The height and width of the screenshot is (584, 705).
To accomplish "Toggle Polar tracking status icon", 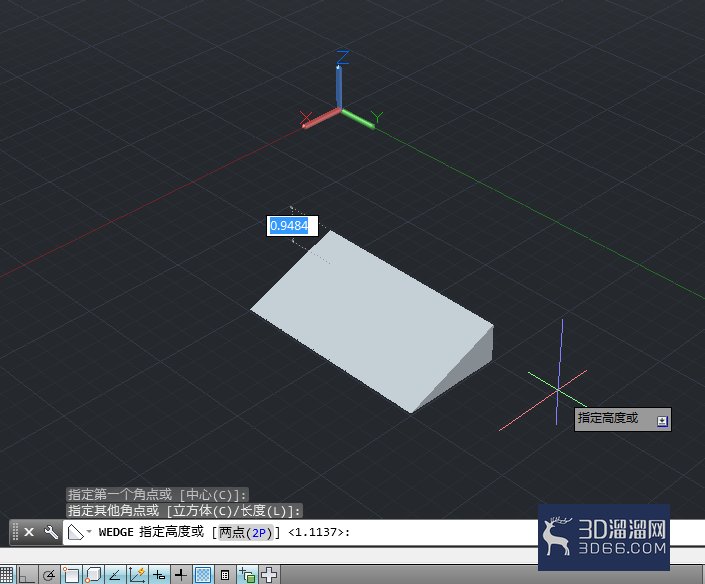I will (x=49, y=575).
